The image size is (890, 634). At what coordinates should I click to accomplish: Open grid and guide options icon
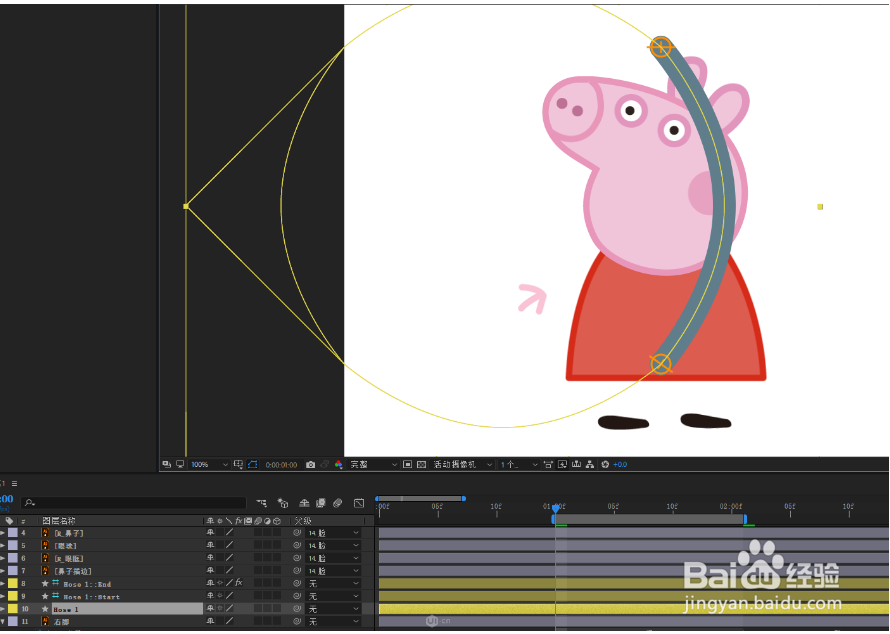click(238, 464)
